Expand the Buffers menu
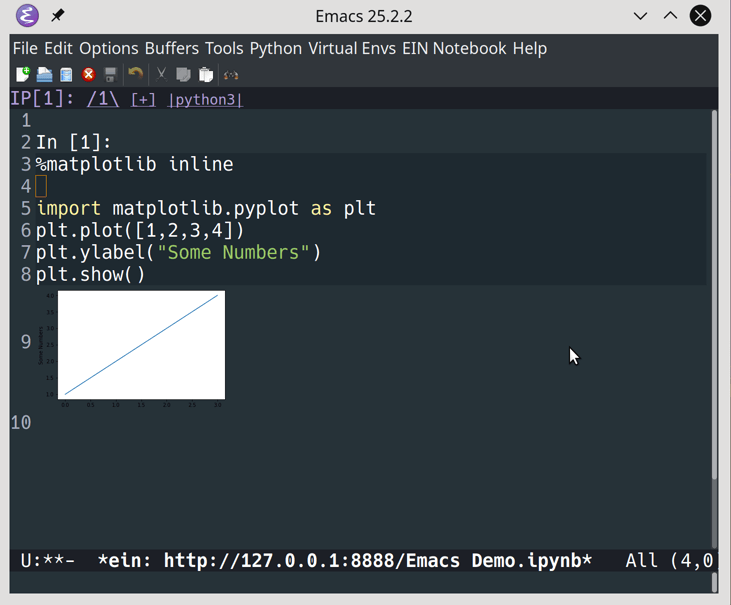This screenshot has height=605, width=731. coord(172,48)
